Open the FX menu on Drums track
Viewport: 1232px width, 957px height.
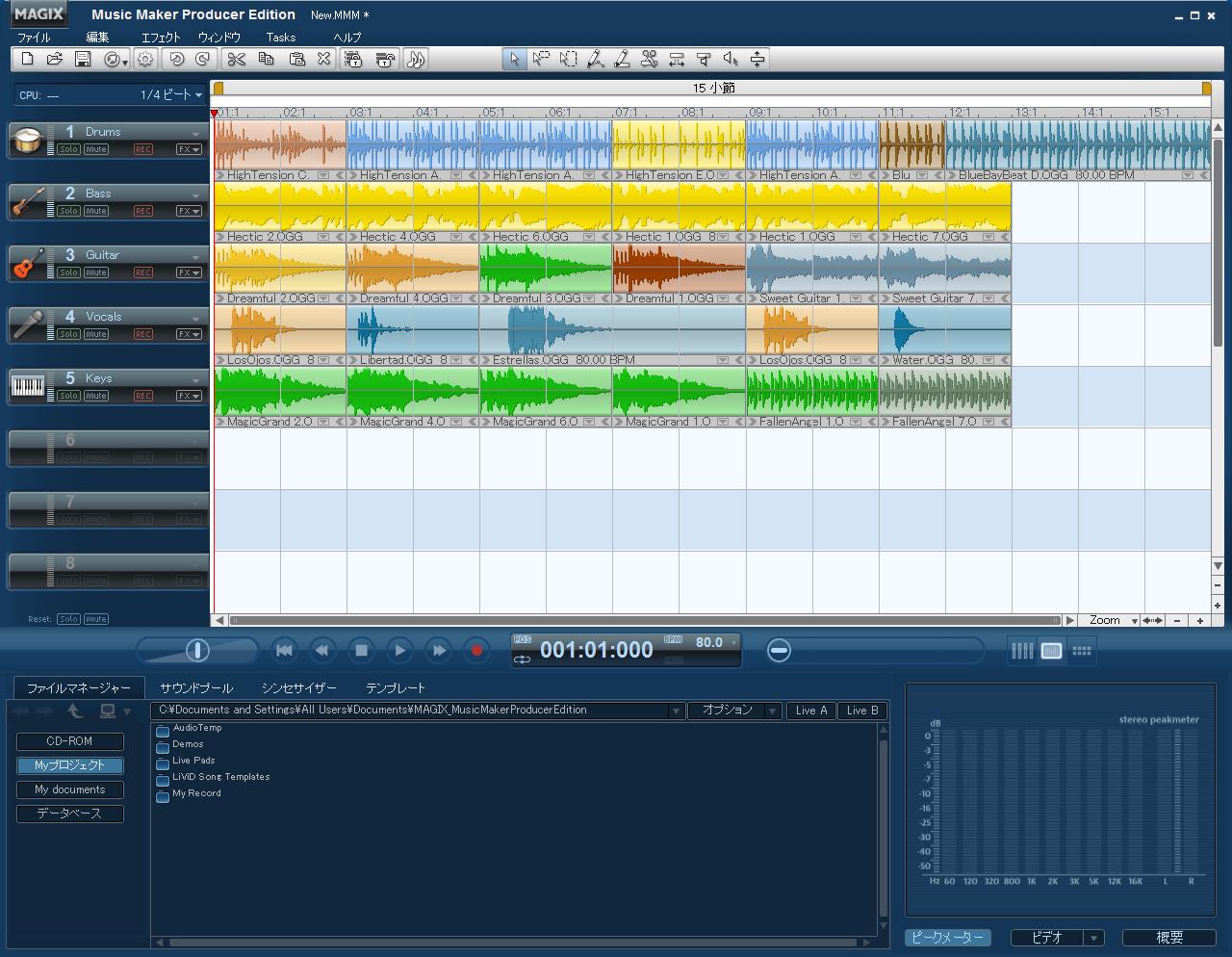(x=189, y=149)
